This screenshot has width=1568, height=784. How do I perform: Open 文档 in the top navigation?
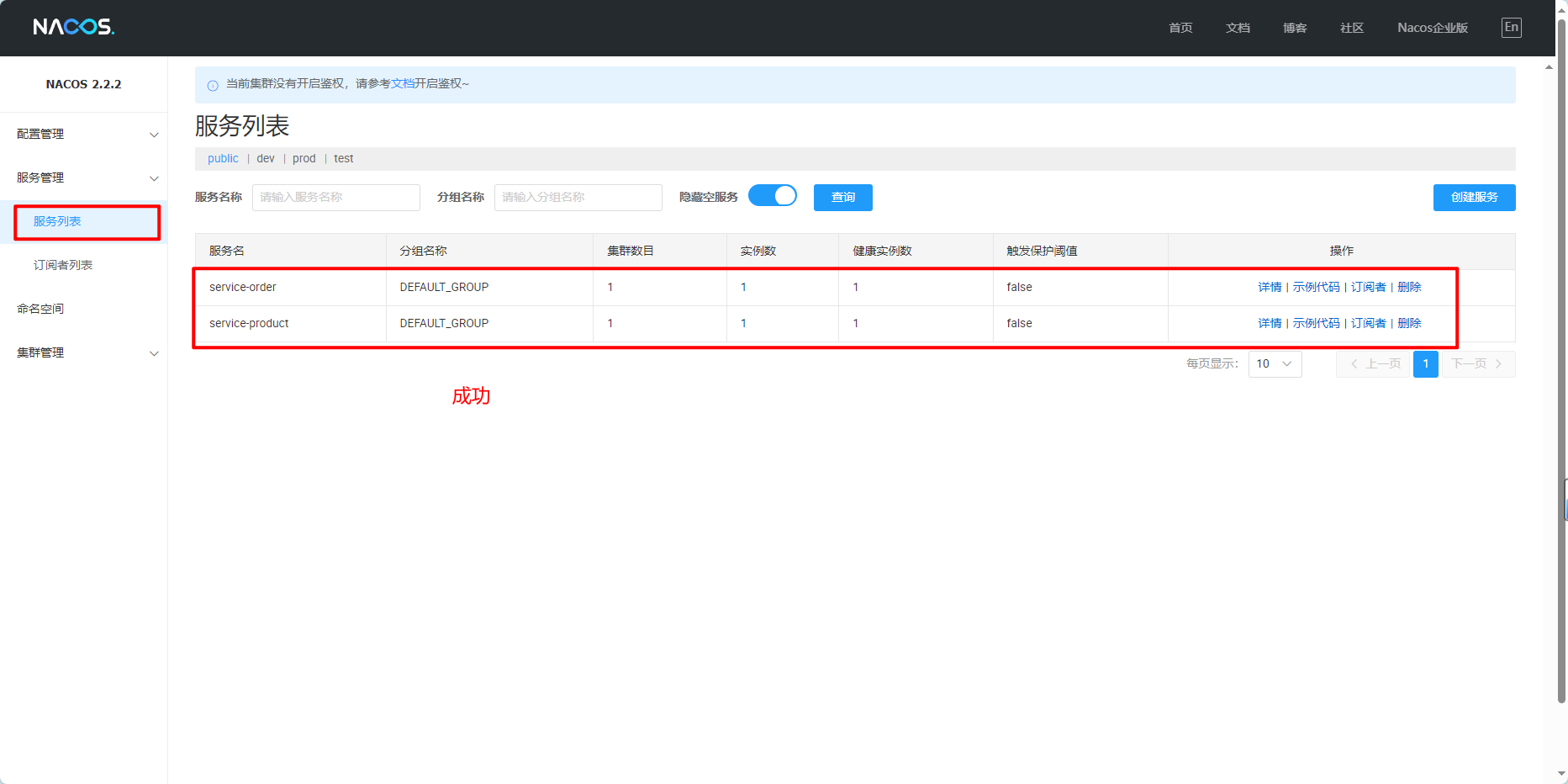click(x=1238, y=28)
